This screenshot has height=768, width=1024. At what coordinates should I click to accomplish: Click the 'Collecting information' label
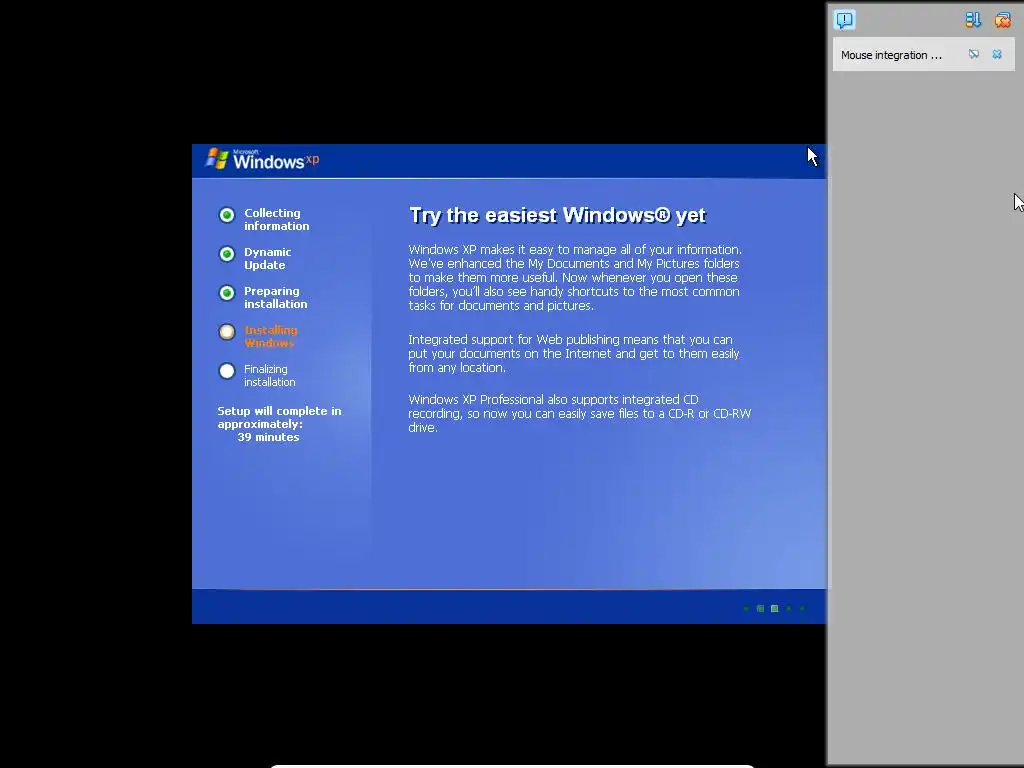tap(276, 219)
